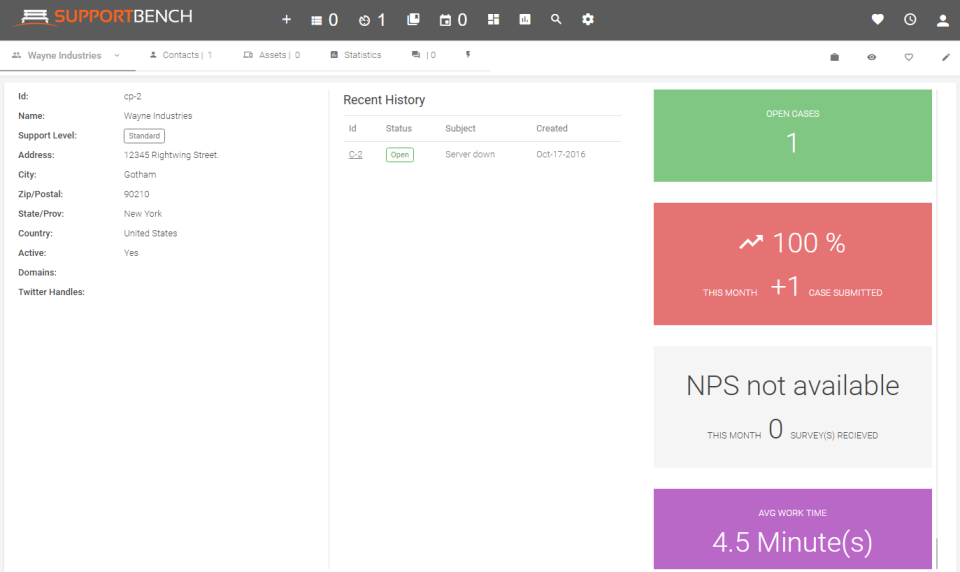Open the timer icon showing 1
Viewport: 960px width, 572px height.
coord(372,20)
